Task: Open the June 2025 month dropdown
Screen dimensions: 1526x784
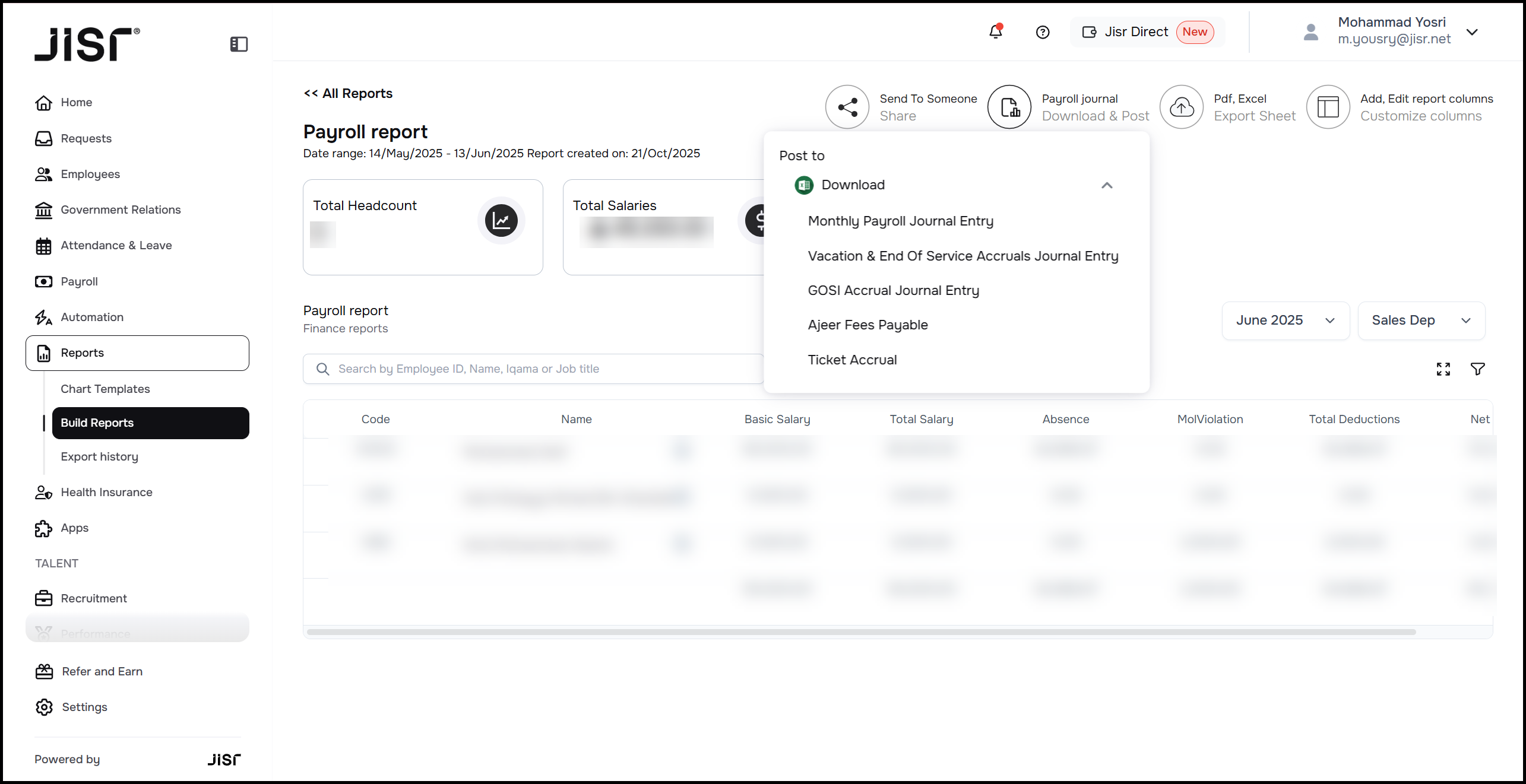Action: [x=1285, y=320]
